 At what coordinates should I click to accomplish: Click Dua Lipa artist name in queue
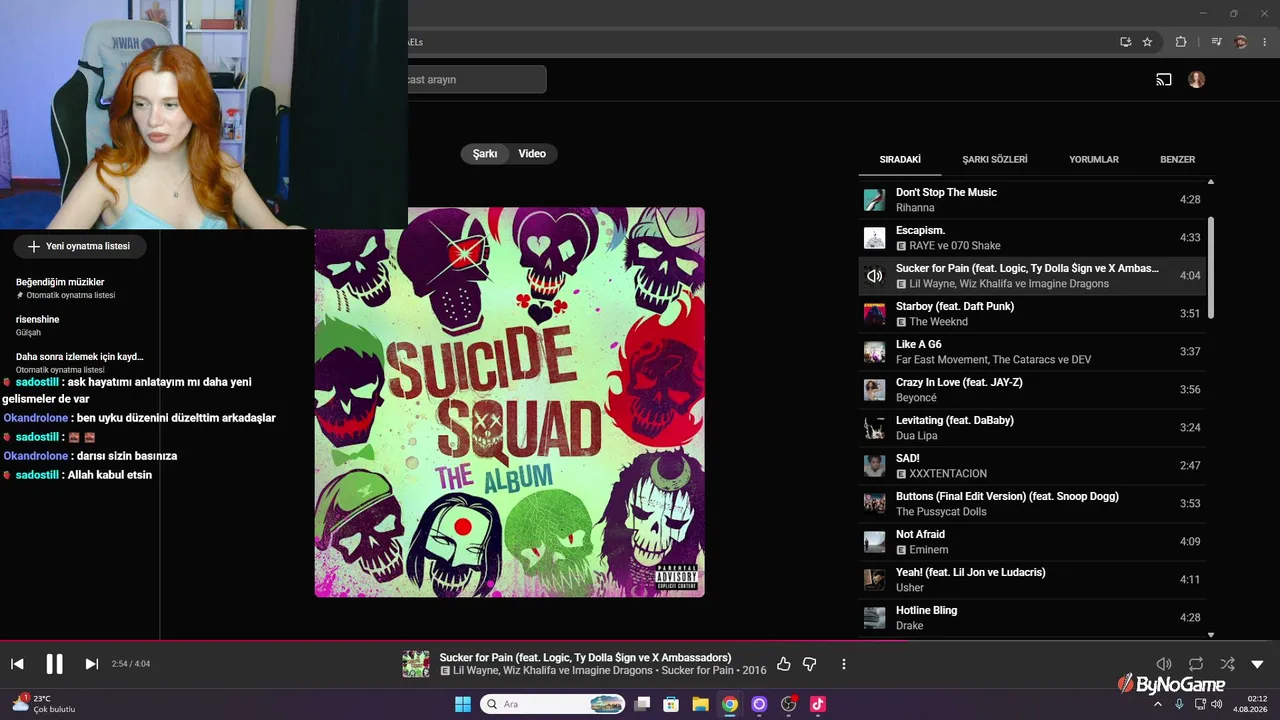(917, 436)
